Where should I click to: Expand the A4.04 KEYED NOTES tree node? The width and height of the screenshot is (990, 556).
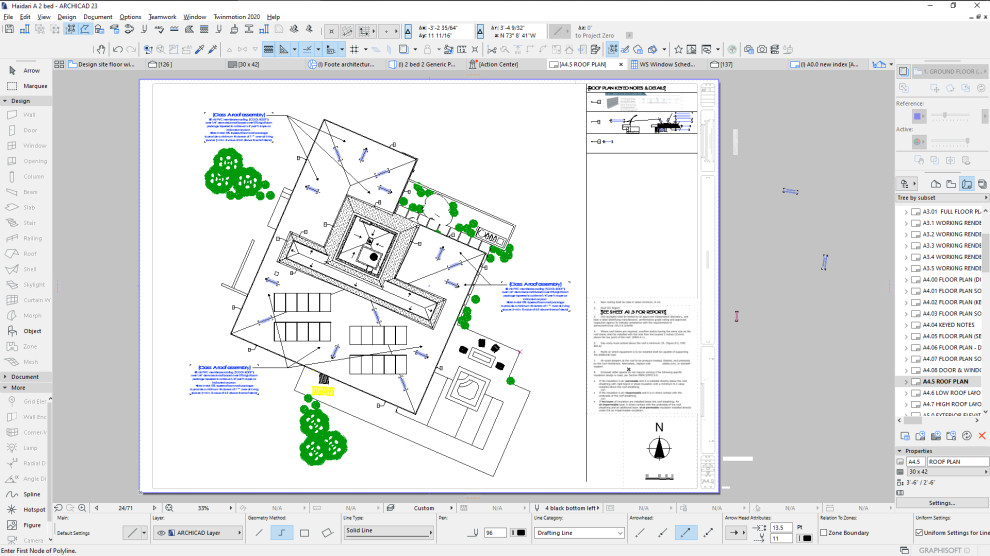(x=906, y=325)
